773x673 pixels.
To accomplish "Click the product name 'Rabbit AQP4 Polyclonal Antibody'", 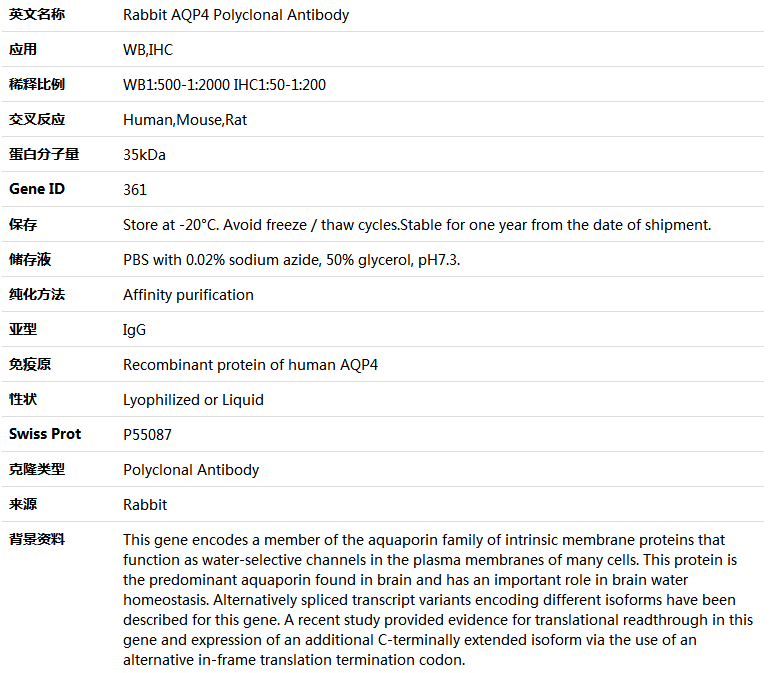I will point(236,15).
